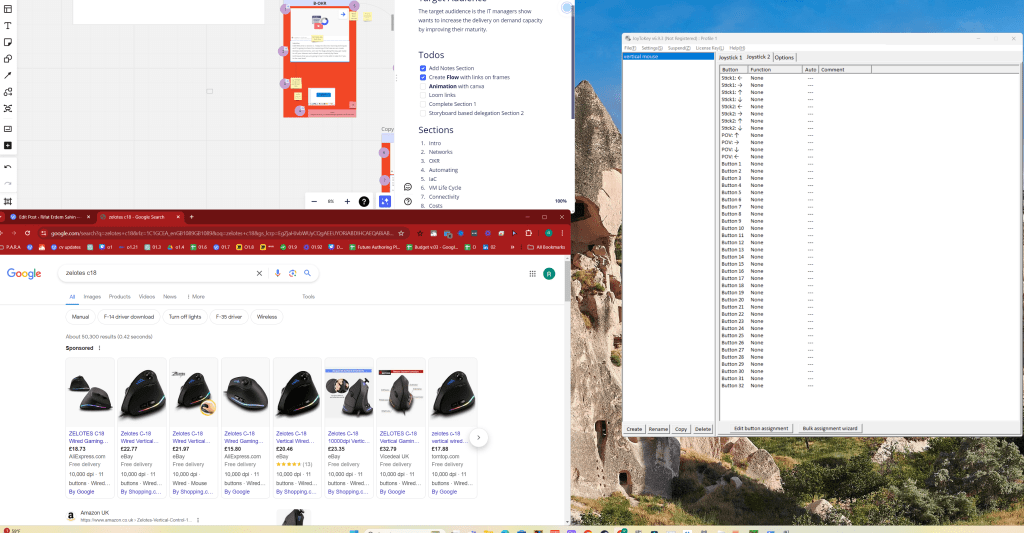This screenshot has width=1024, height=533.
Task: Open All Bookmarks folder
Action: [547, 247]
